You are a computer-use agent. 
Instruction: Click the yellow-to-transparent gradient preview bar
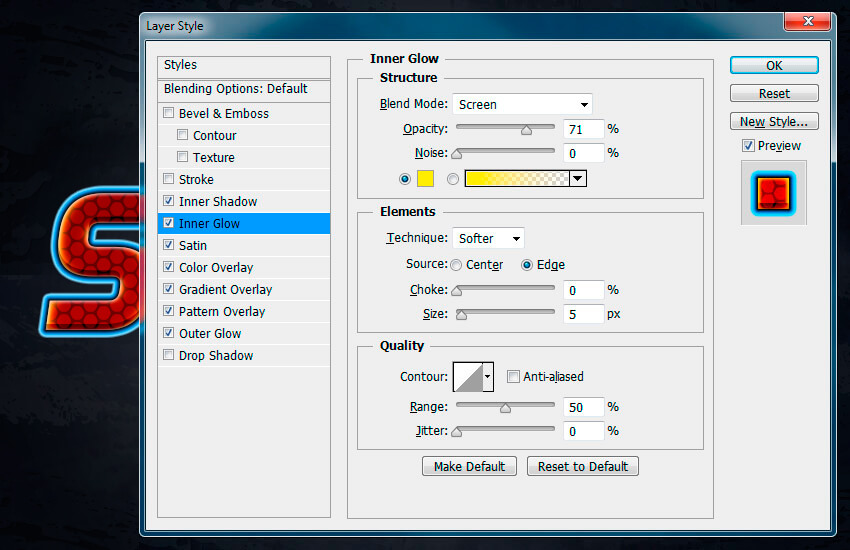pos(516,179)
